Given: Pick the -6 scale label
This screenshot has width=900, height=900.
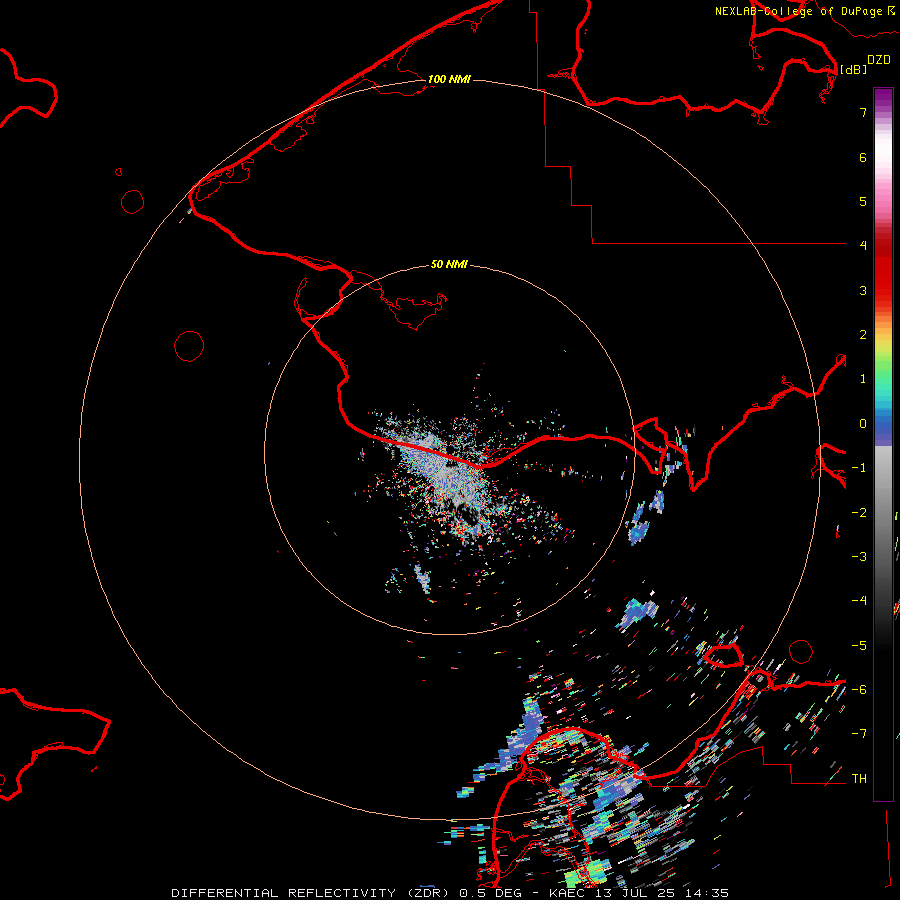Looking at the screenshot, I should pyautogui.click(x=859, y=690).
